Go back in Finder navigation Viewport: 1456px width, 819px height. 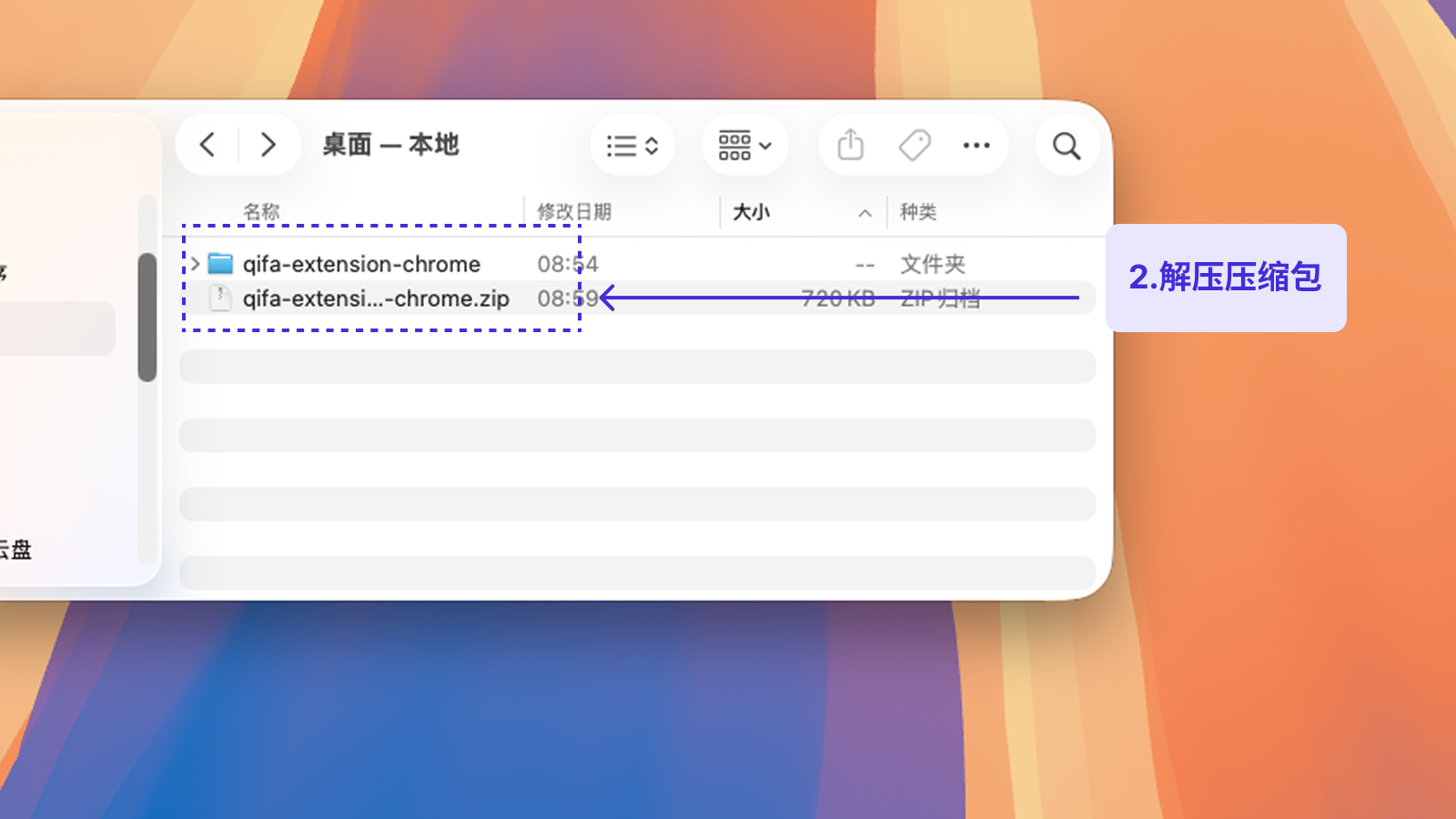tap(207, 145)
